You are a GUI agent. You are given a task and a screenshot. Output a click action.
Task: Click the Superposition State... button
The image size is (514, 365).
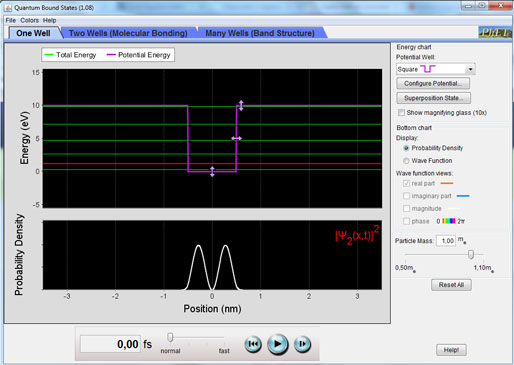433,98
